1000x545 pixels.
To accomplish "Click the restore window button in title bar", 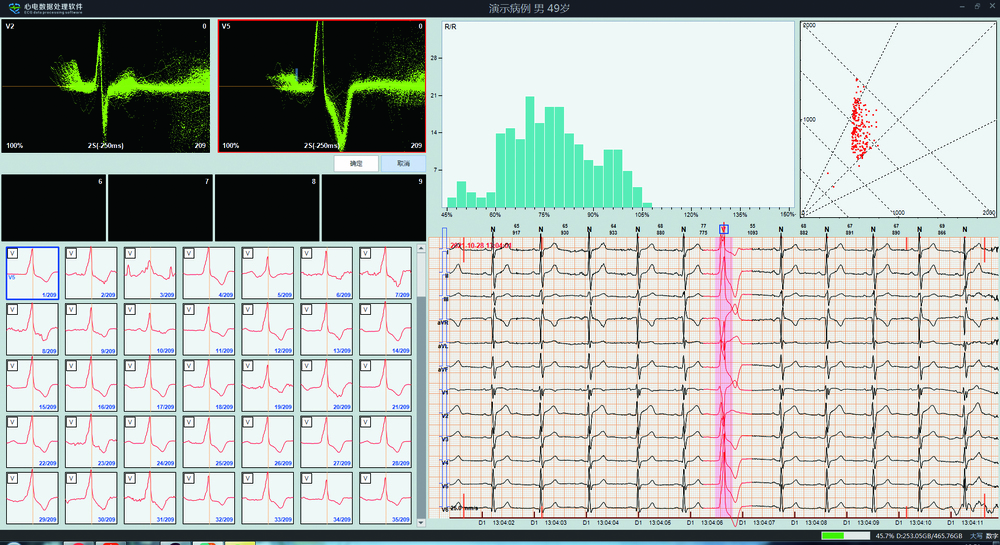I will [978, 7].
